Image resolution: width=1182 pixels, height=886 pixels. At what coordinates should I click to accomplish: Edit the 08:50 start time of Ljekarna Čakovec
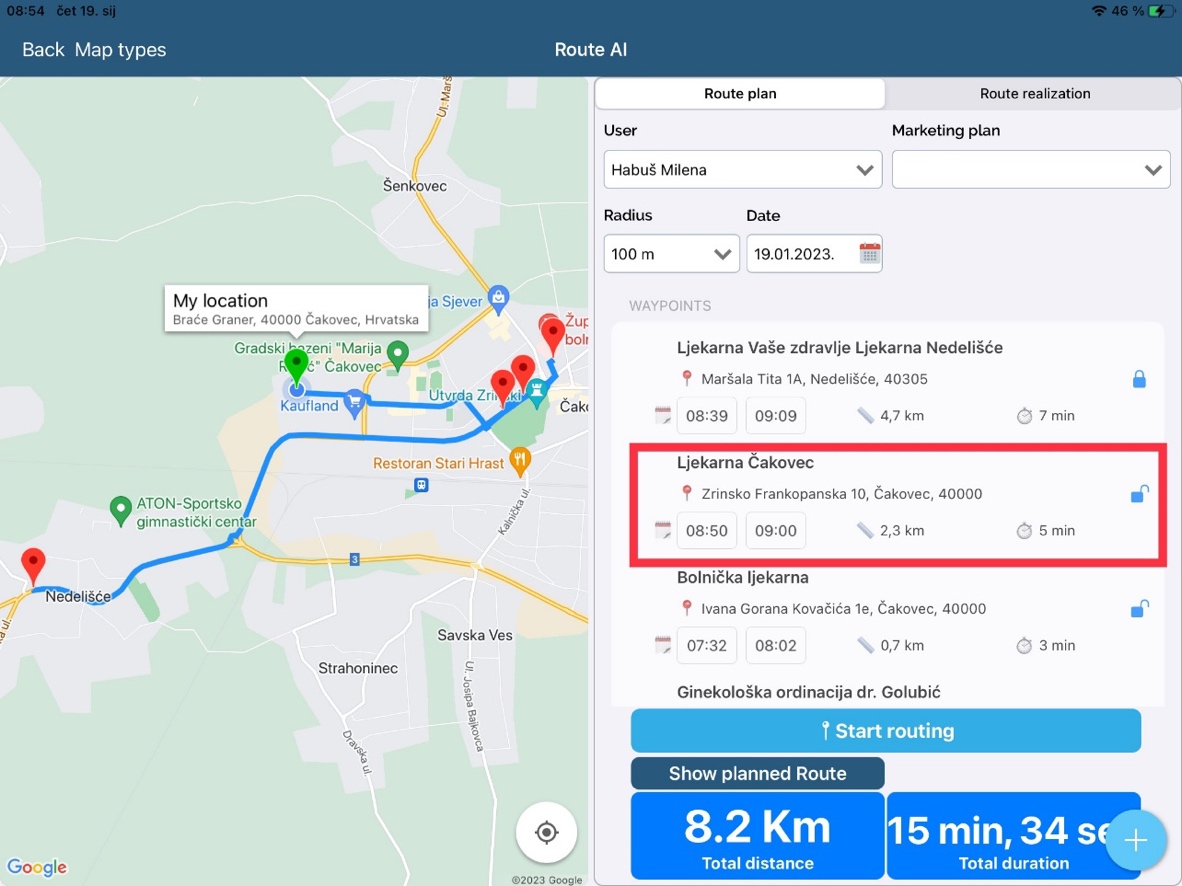click(707, 531)
